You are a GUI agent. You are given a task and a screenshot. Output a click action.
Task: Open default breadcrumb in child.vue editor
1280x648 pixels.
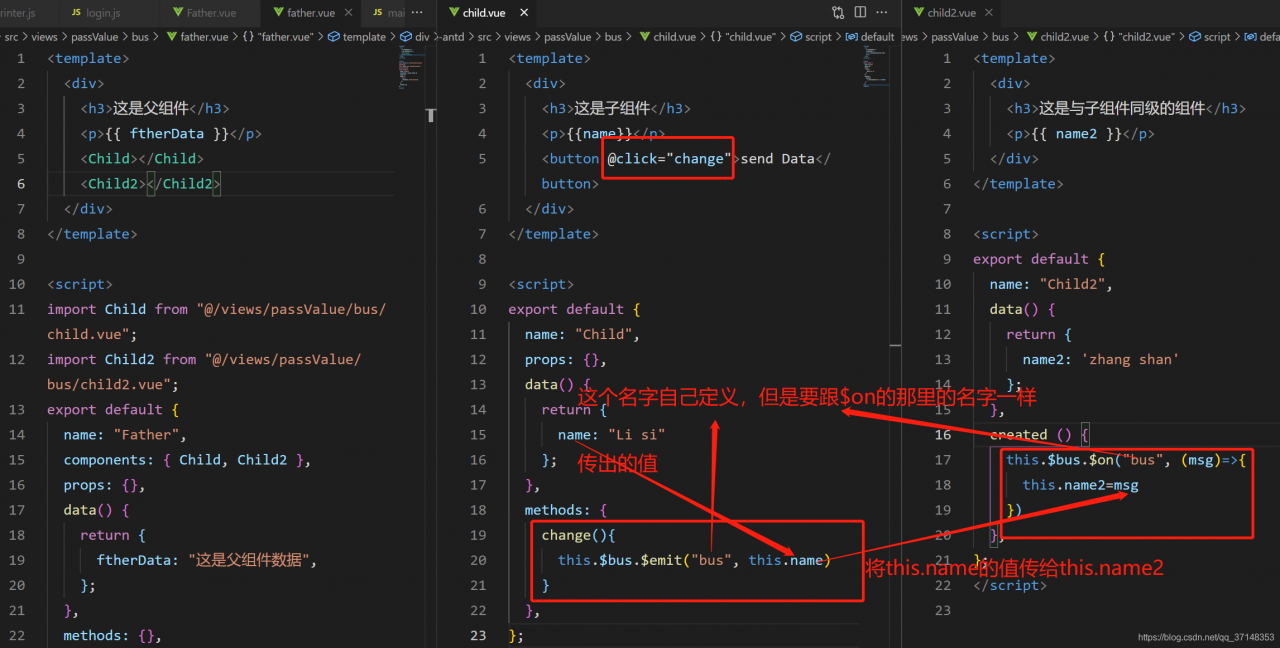870,37
